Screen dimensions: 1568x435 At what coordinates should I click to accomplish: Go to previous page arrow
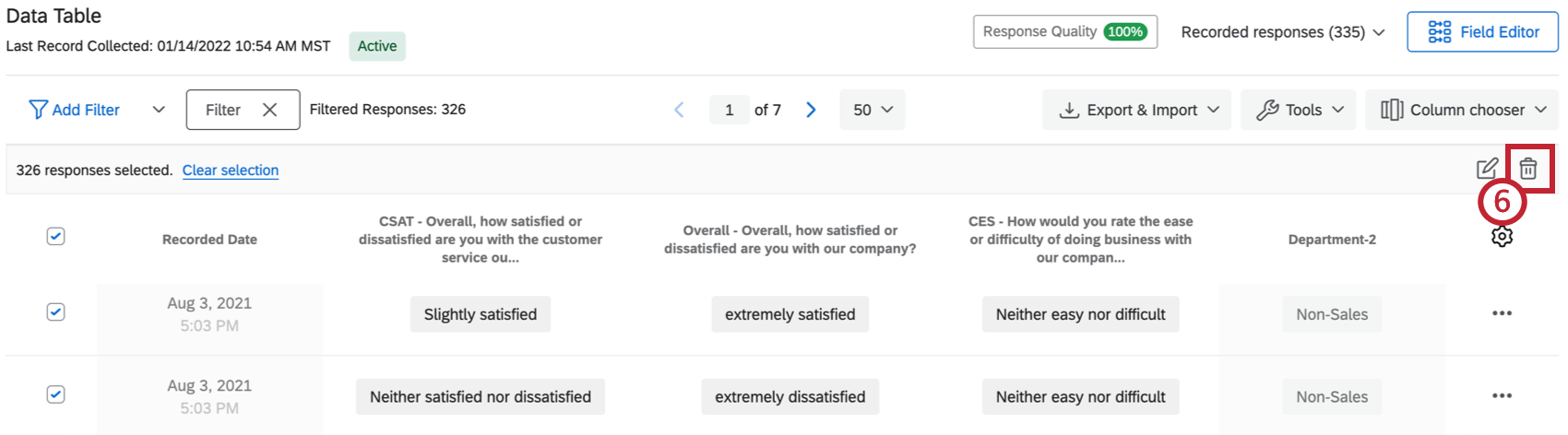point(679,110)
